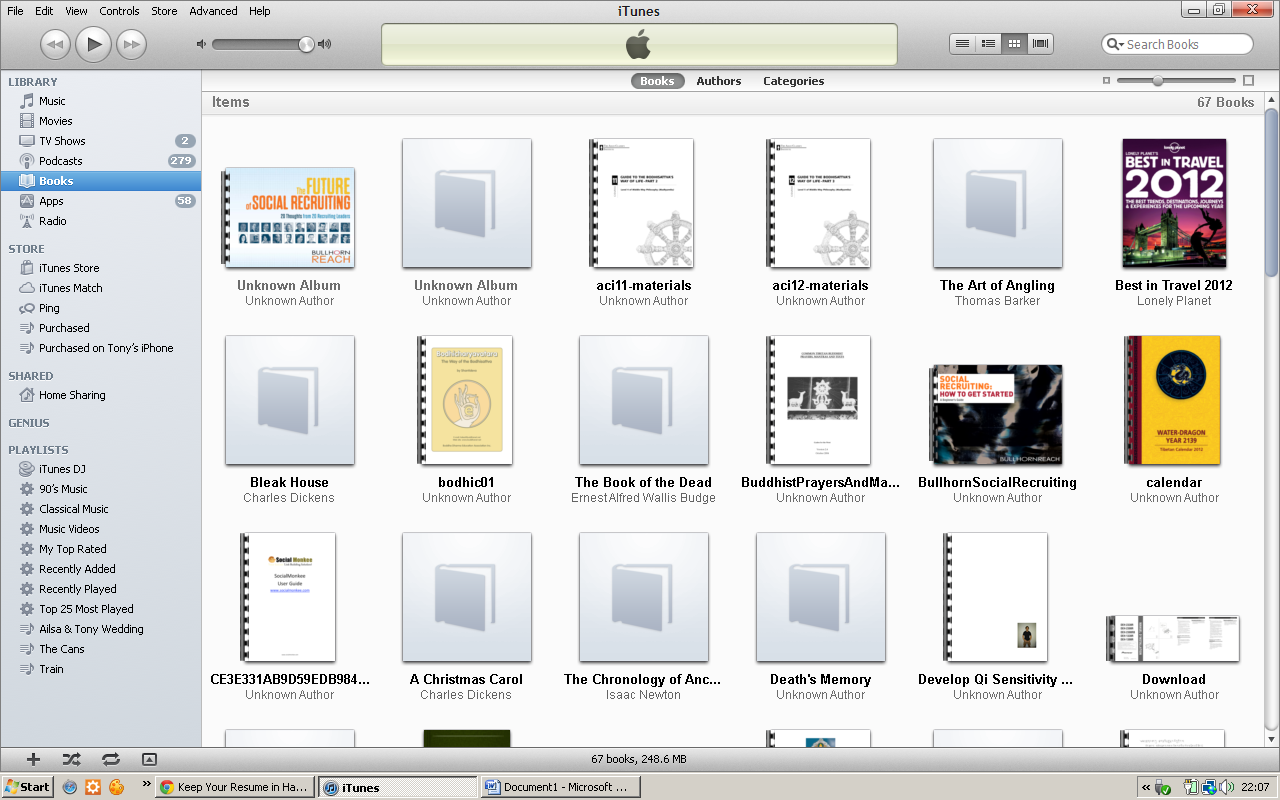Switch to grid view
This screenshot has height=800, width=1280.
[1014, 44]
